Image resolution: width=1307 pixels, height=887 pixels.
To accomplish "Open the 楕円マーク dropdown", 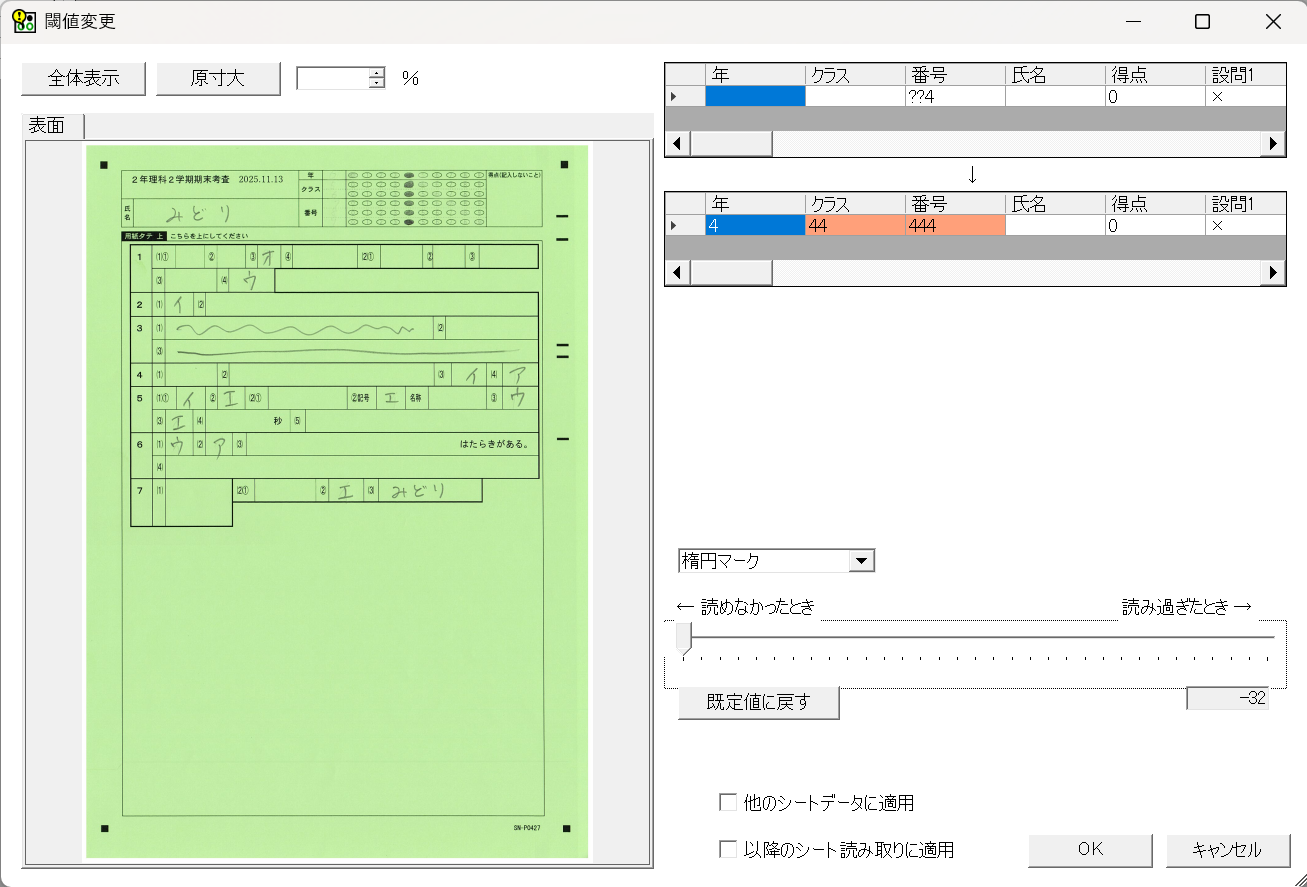I will pos(861,561).
